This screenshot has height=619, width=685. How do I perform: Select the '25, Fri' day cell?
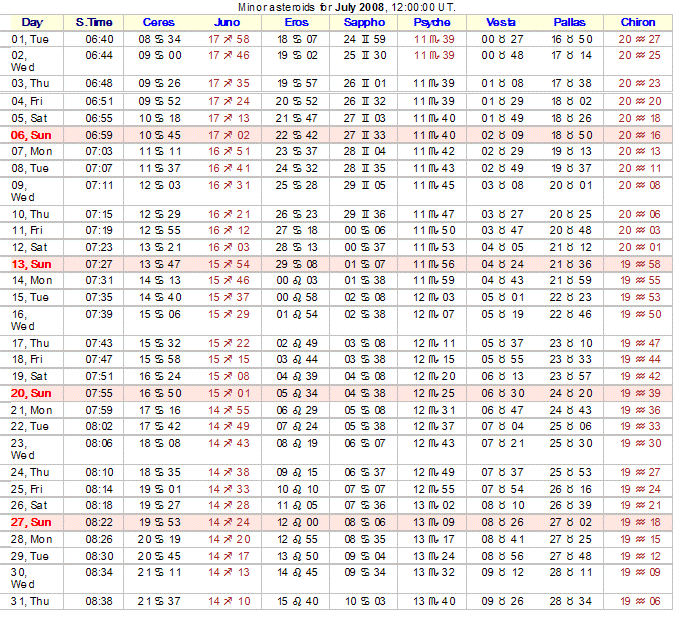click(27, 489)
